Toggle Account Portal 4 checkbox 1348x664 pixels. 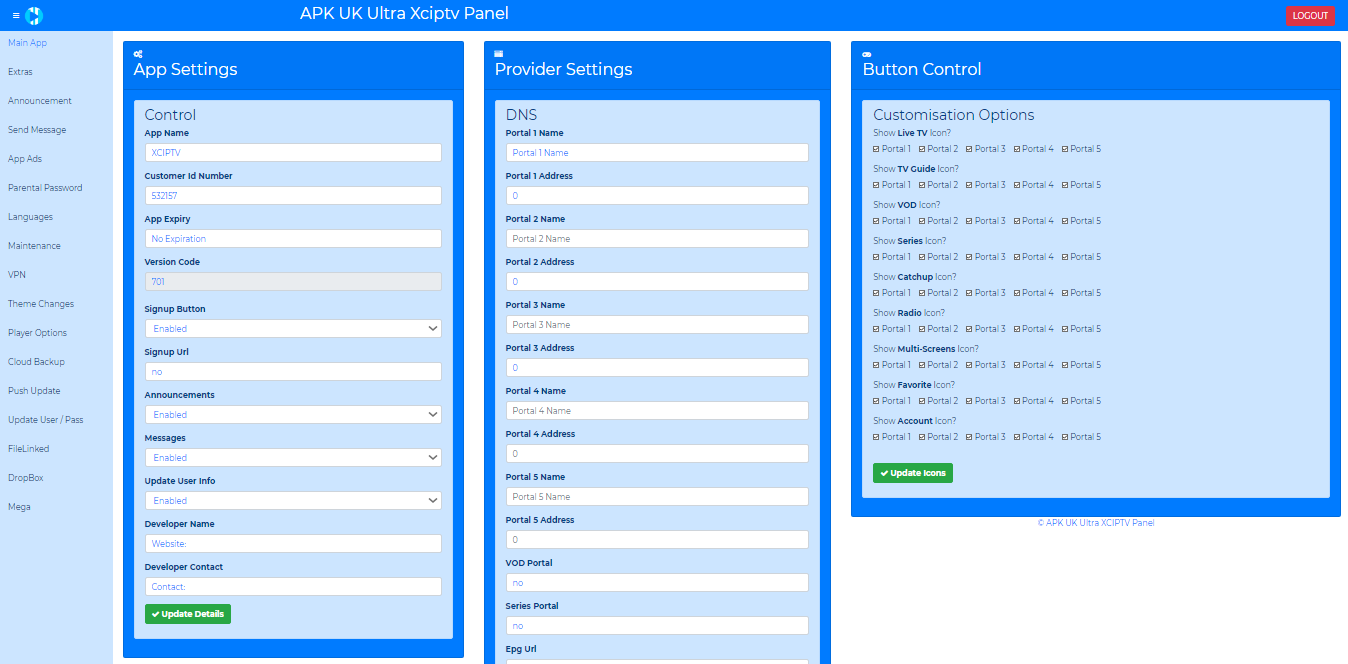coord(1018,437)
